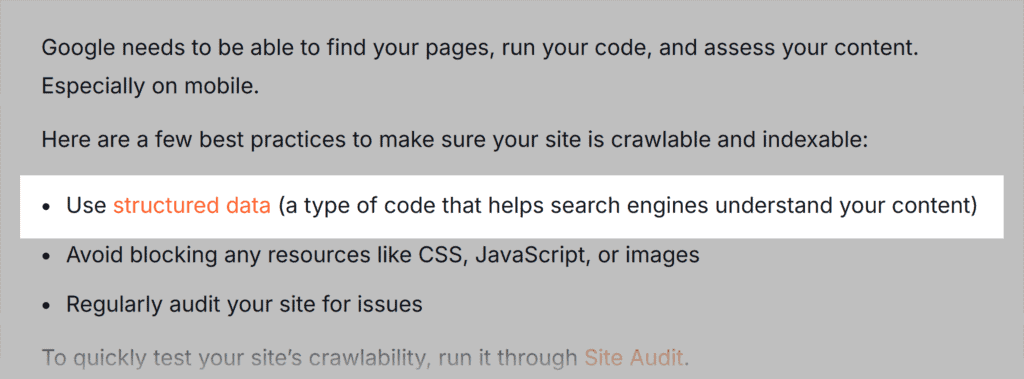Viewport: 1024px width, 379px height.
Task: Click bullet point before "Avoid blocking any resources"
Action: tap(46, 256)
